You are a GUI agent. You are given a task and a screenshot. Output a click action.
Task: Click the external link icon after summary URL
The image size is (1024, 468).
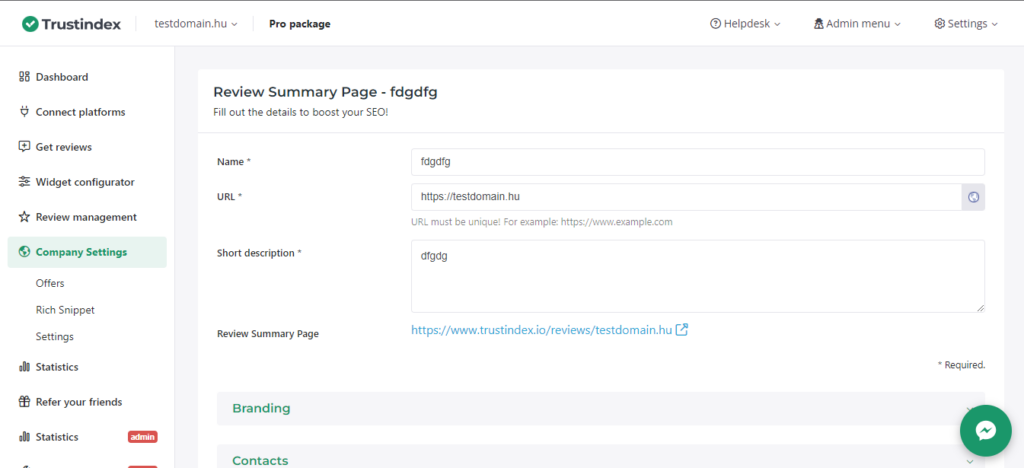point(682,329)
